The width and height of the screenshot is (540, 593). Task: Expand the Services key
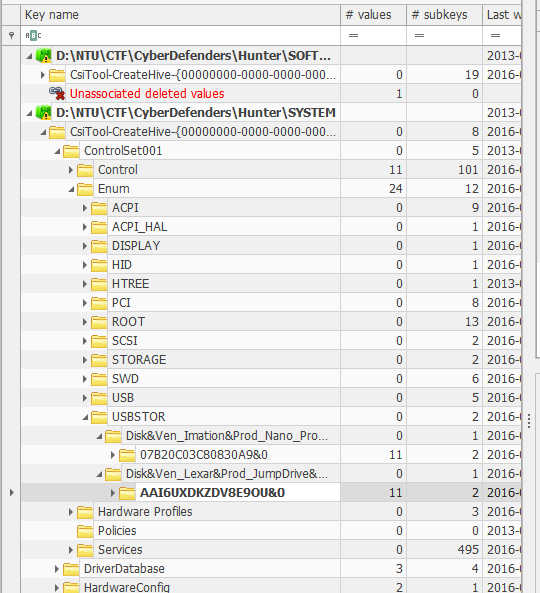click(x=71, y=550)
